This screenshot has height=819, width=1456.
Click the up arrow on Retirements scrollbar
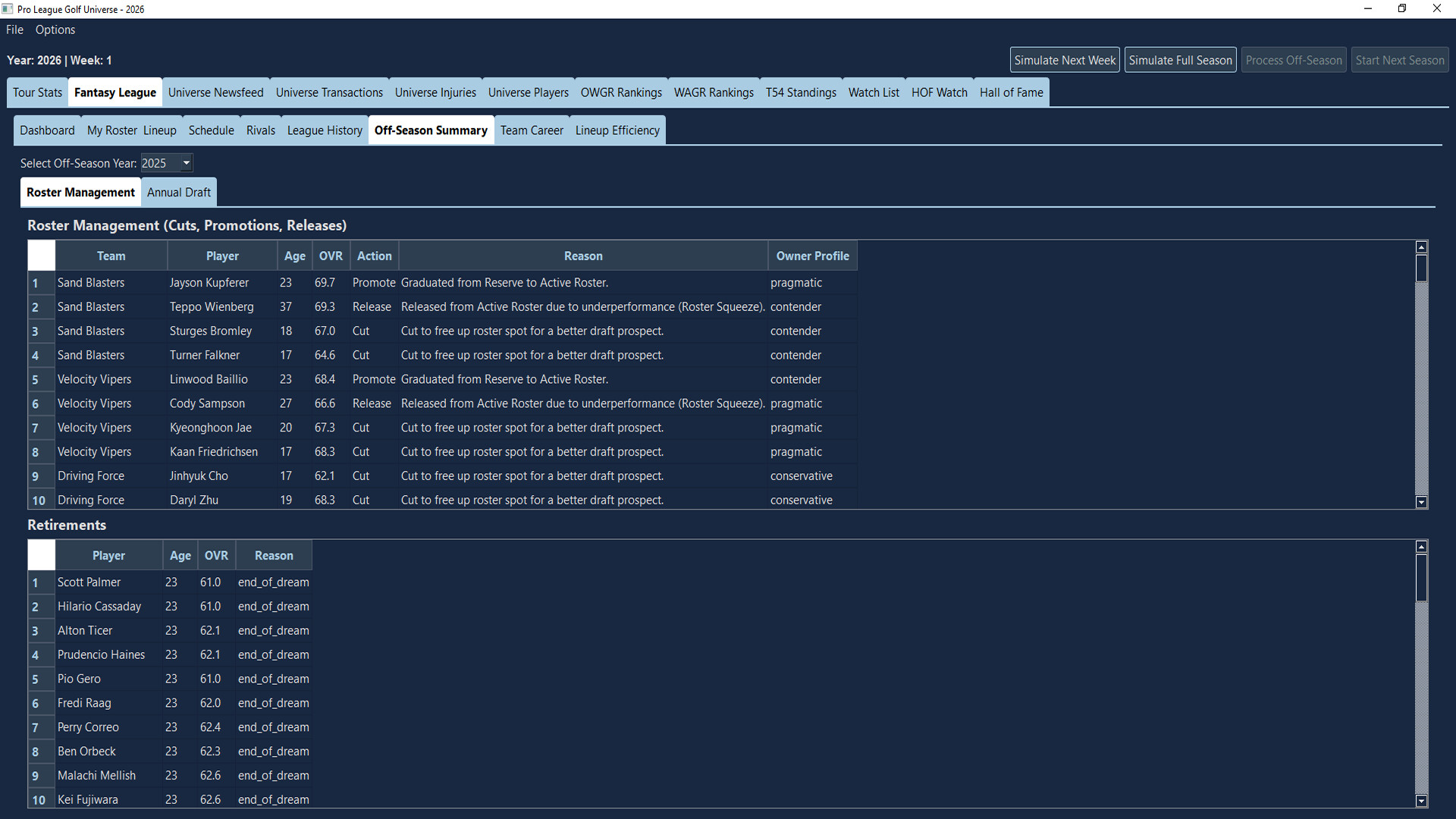[1421, 545]
